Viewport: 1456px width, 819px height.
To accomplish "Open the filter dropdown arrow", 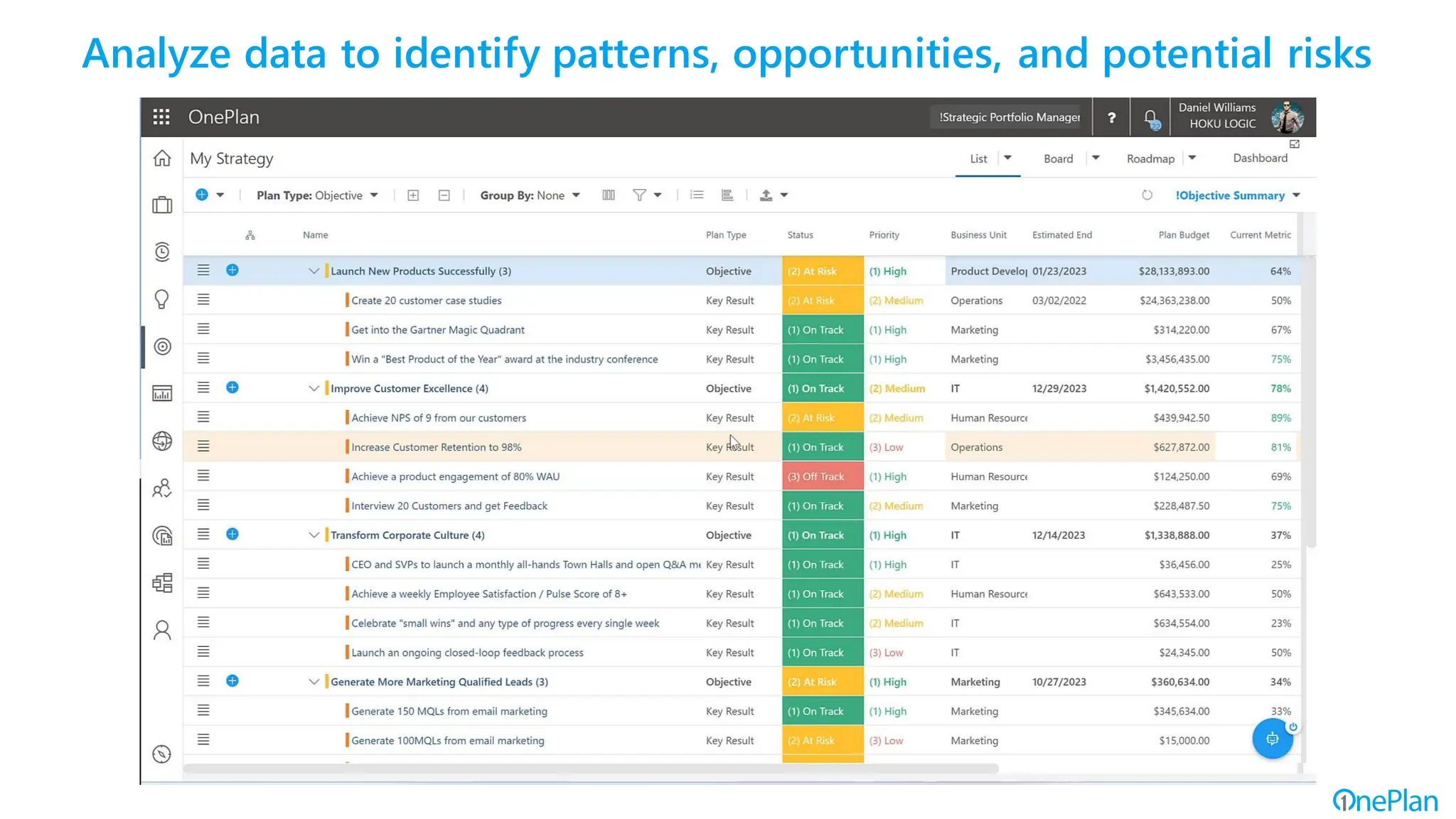I will pos(658,195).
